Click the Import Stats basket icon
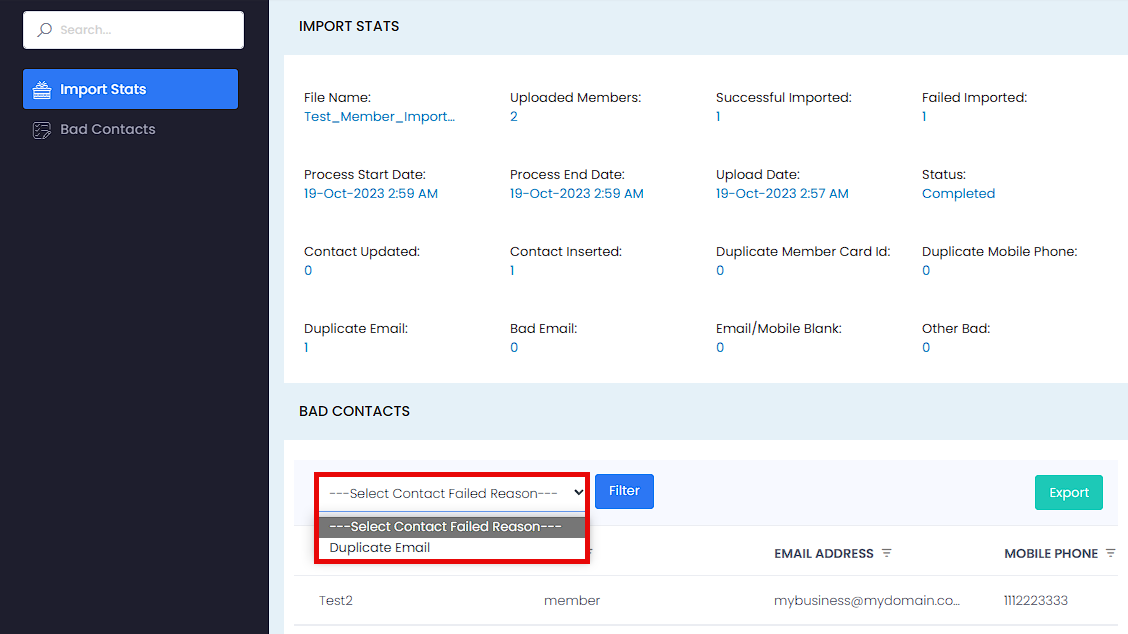Viewport: 1128px width, 634px height. pos(42,89)
